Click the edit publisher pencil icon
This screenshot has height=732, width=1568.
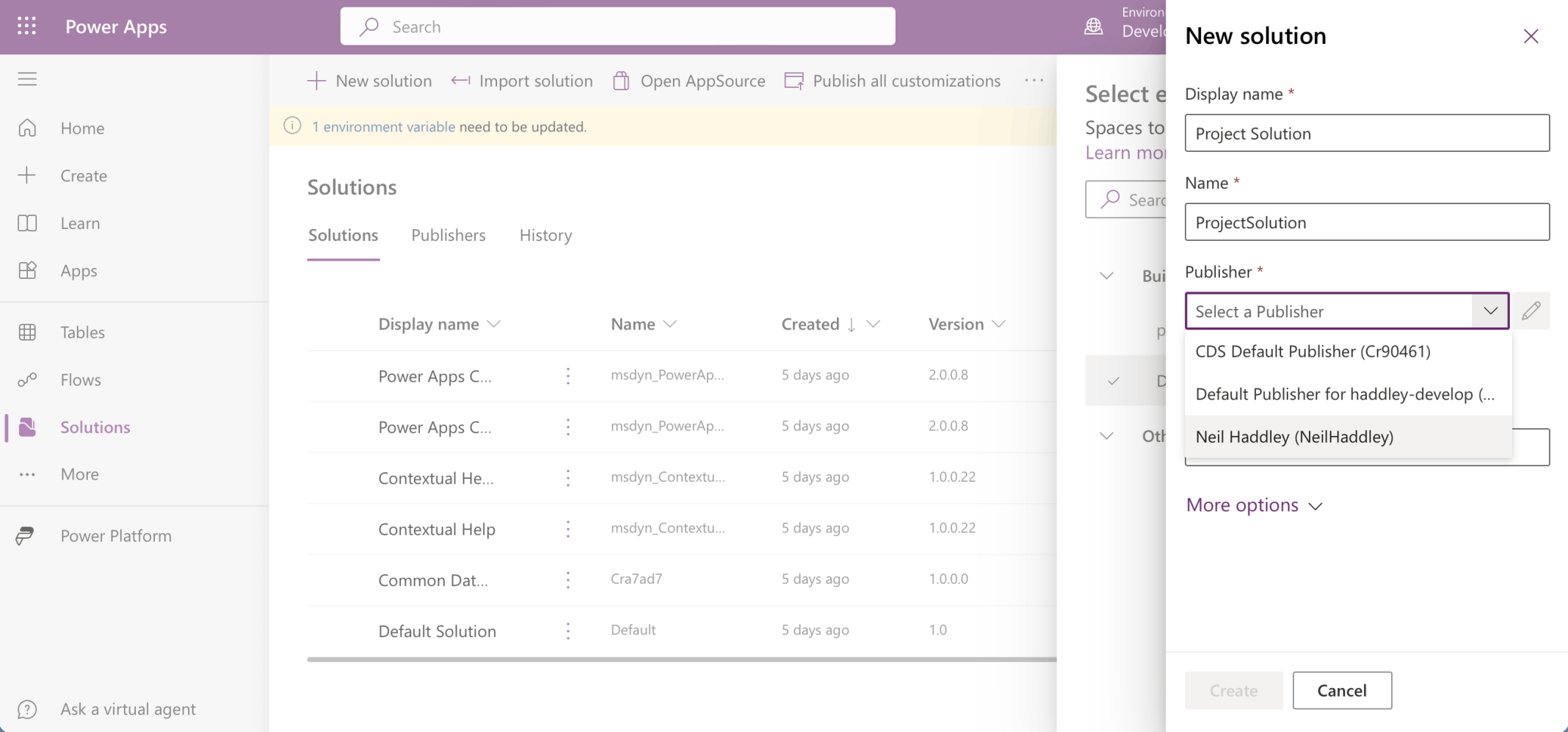(1531, 311)
